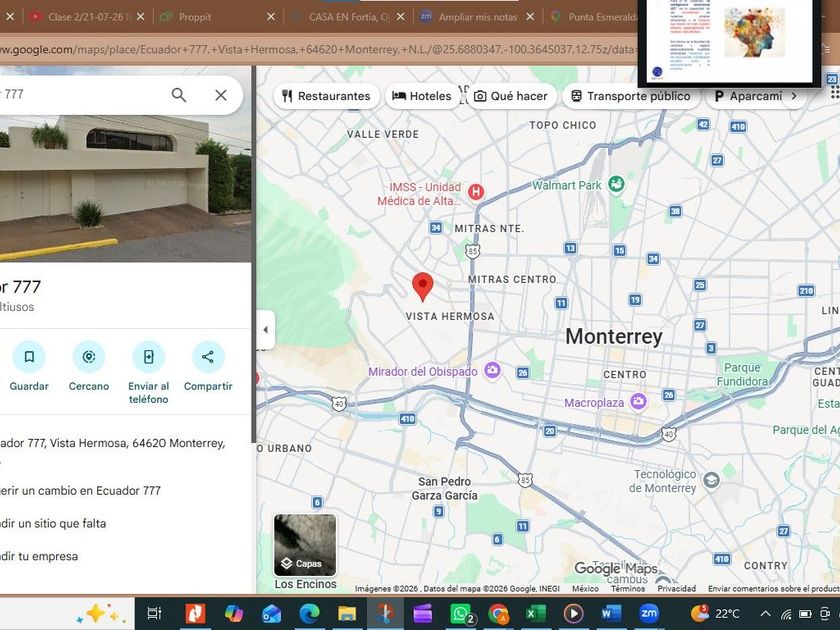840x630 pixels.
Task: Open Microsoft Edge from the taskbar
Action: click(309, 613)
